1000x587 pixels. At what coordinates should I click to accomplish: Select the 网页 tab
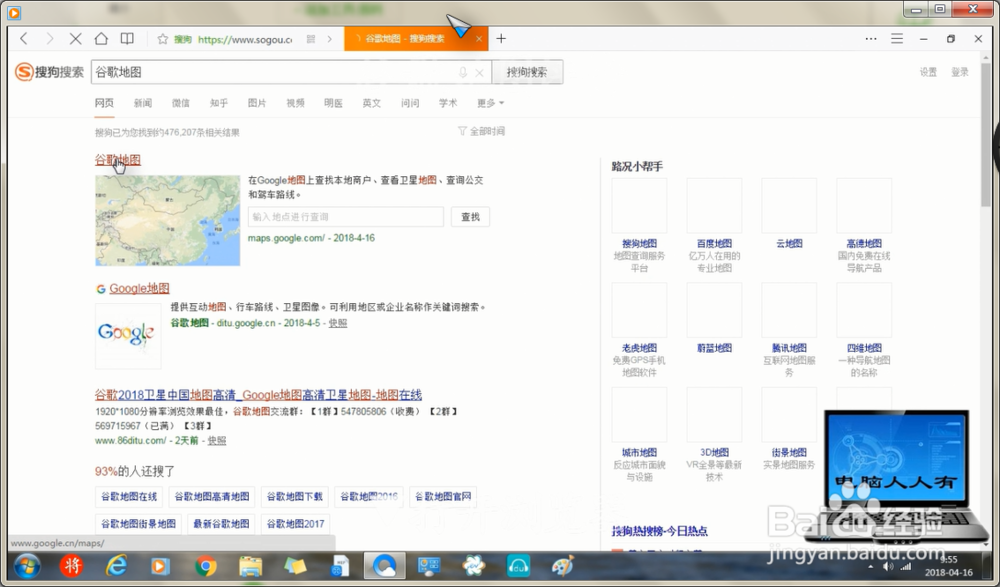click(x=104, y=103)
